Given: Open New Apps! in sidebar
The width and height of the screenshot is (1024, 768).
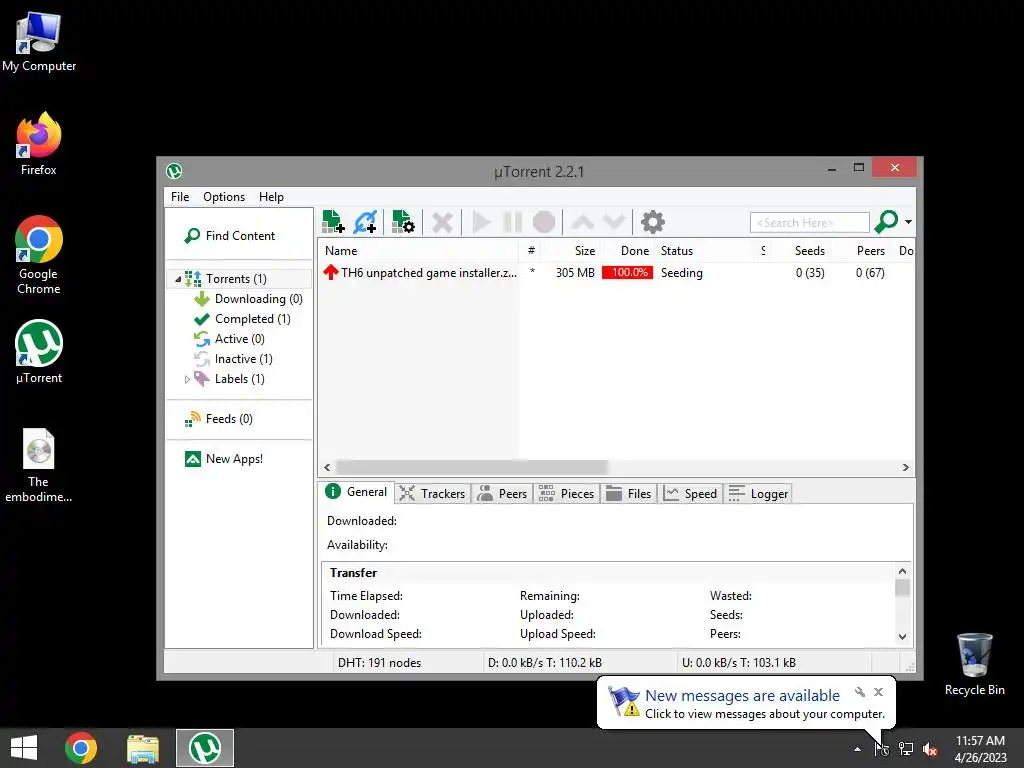Looking at the screenshot, I should click(x=224, y=459).
